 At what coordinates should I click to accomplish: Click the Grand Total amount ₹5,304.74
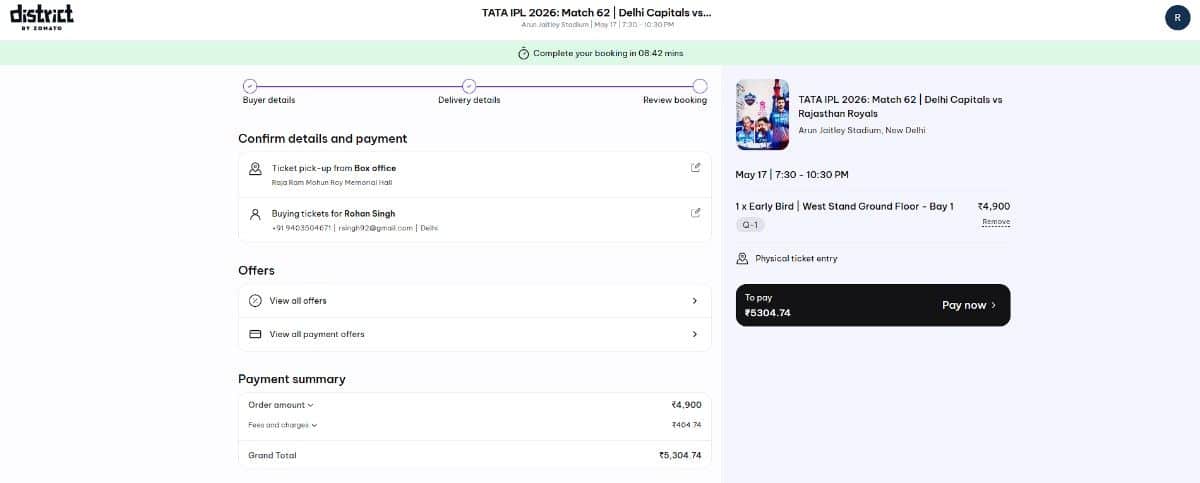pyautogui.click(x=680, y=455)
